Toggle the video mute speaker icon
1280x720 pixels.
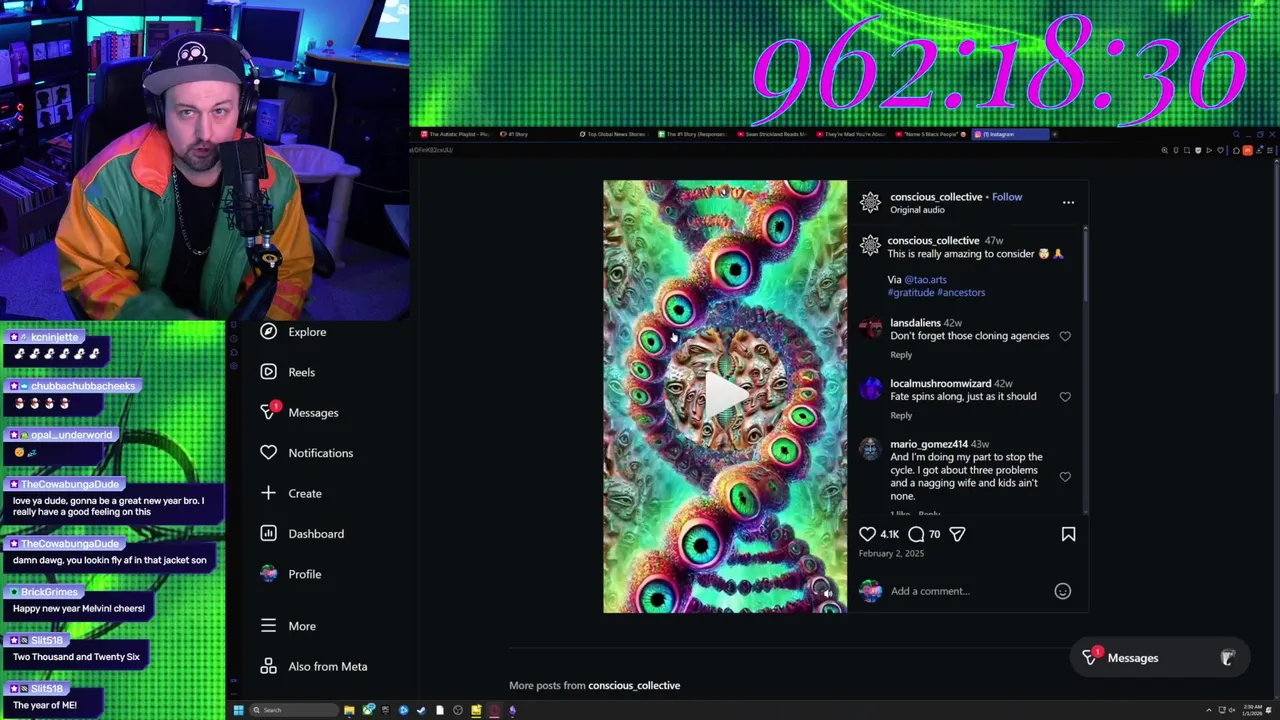pyautogui.click(x=827, y=593)
